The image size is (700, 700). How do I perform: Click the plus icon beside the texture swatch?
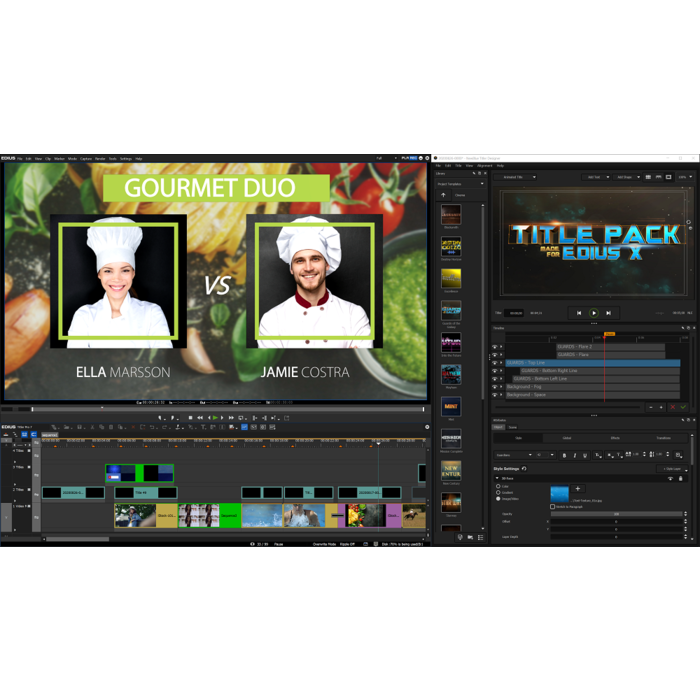click(577, 489)
